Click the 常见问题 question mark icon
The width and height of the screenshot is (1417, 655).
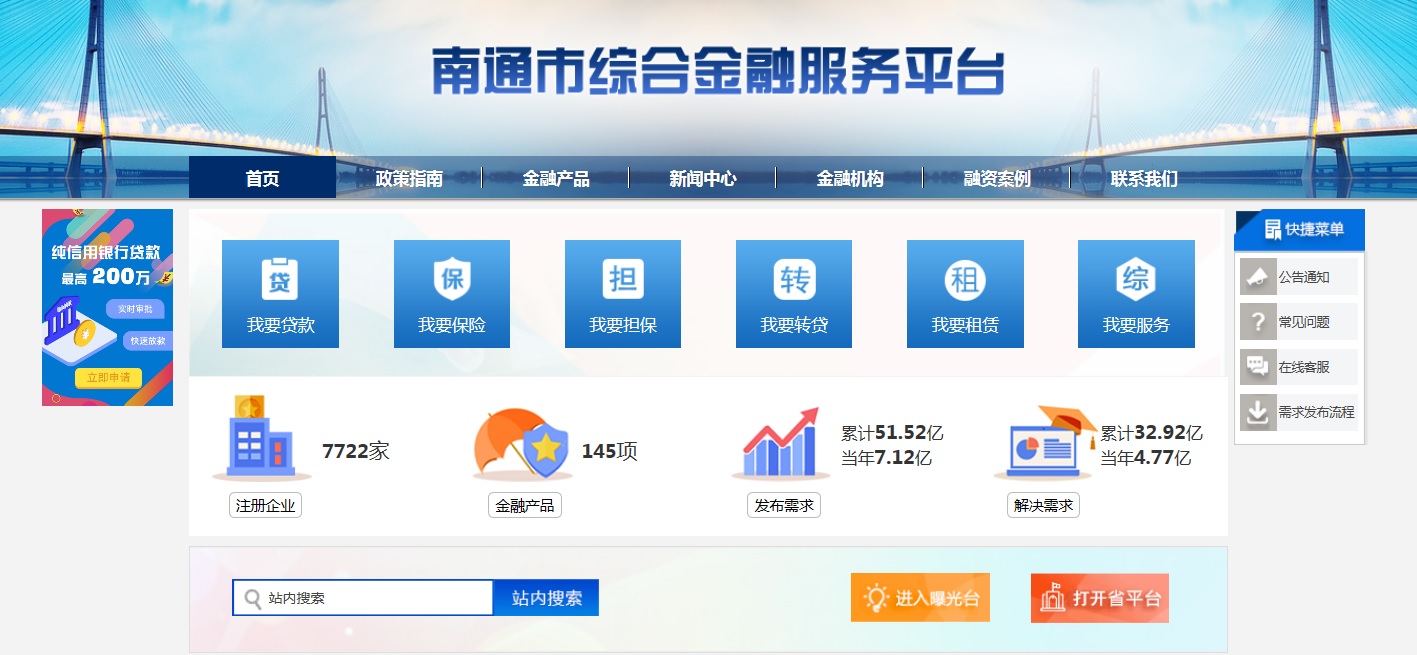[x=1258, y=322]
